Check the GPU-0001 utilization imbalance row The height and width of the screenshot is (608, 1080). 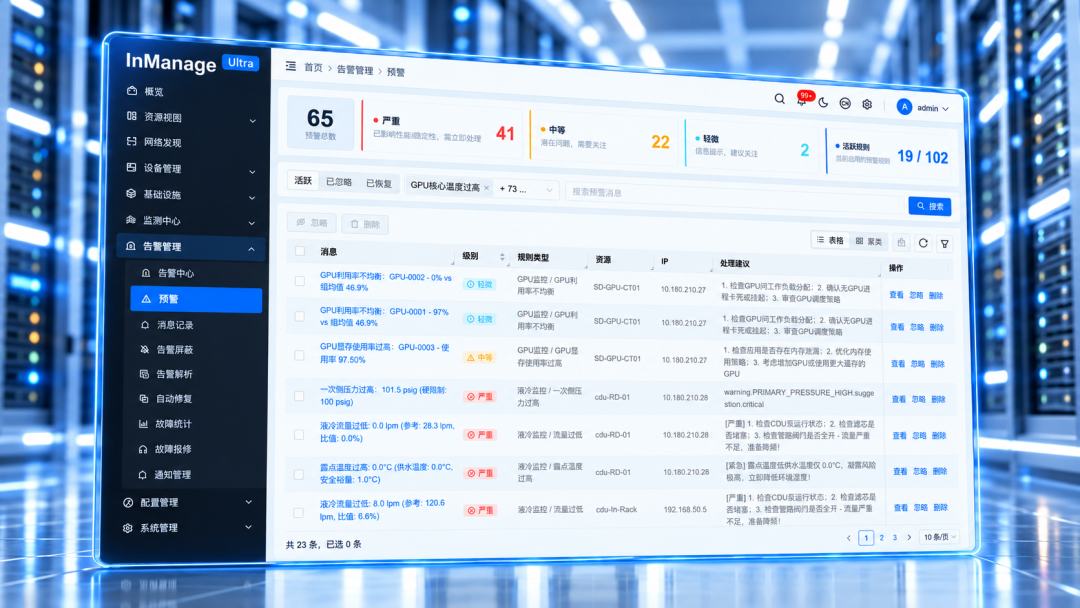click(299, 316)
